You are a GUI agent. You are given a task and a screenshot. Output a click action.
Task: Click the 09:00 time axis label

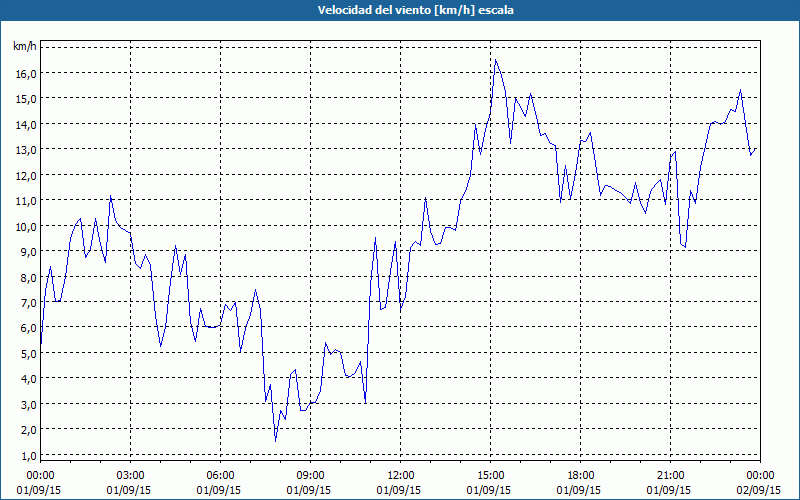[x=310, y=476]
